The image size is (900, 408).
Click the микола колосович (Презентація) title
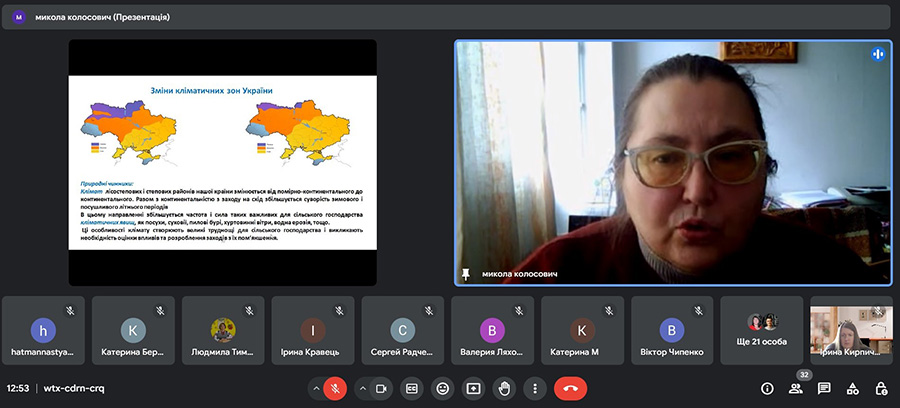coord(102,17)
